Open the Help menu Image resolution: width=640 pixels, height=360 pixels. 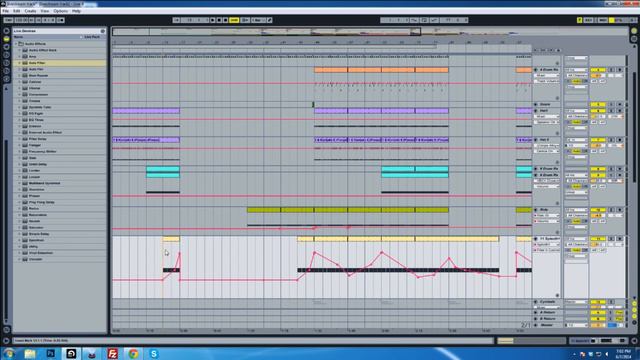point(76,11)
